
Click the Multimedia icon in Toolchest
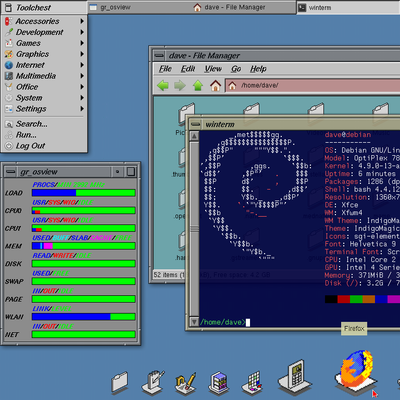9,76
